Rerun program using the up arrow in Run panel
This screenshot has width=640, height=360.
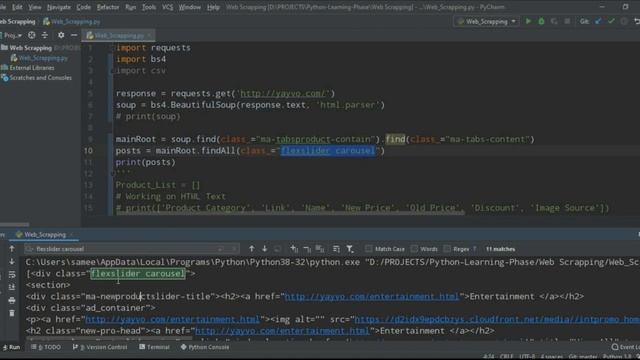(x=12, y=248)
